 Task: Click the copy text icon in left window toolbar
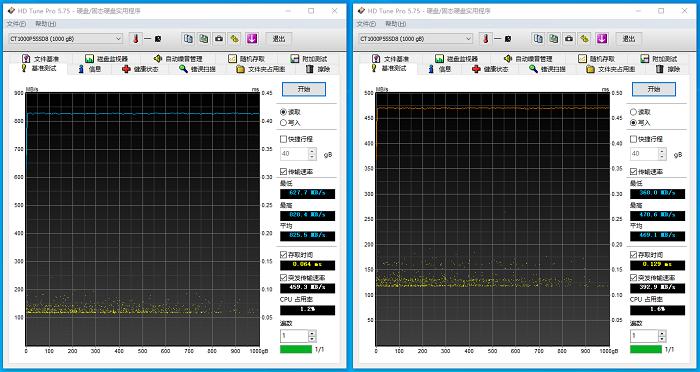(x=188, y=39)
